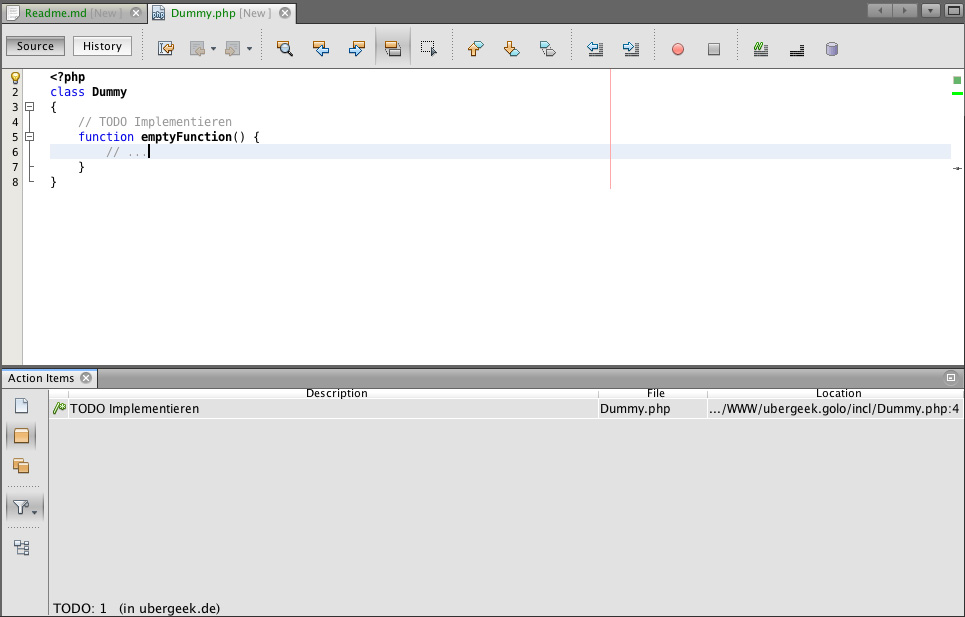Toggle group tasks by category icon
This screenshot has width=965, height=617.
22,547
